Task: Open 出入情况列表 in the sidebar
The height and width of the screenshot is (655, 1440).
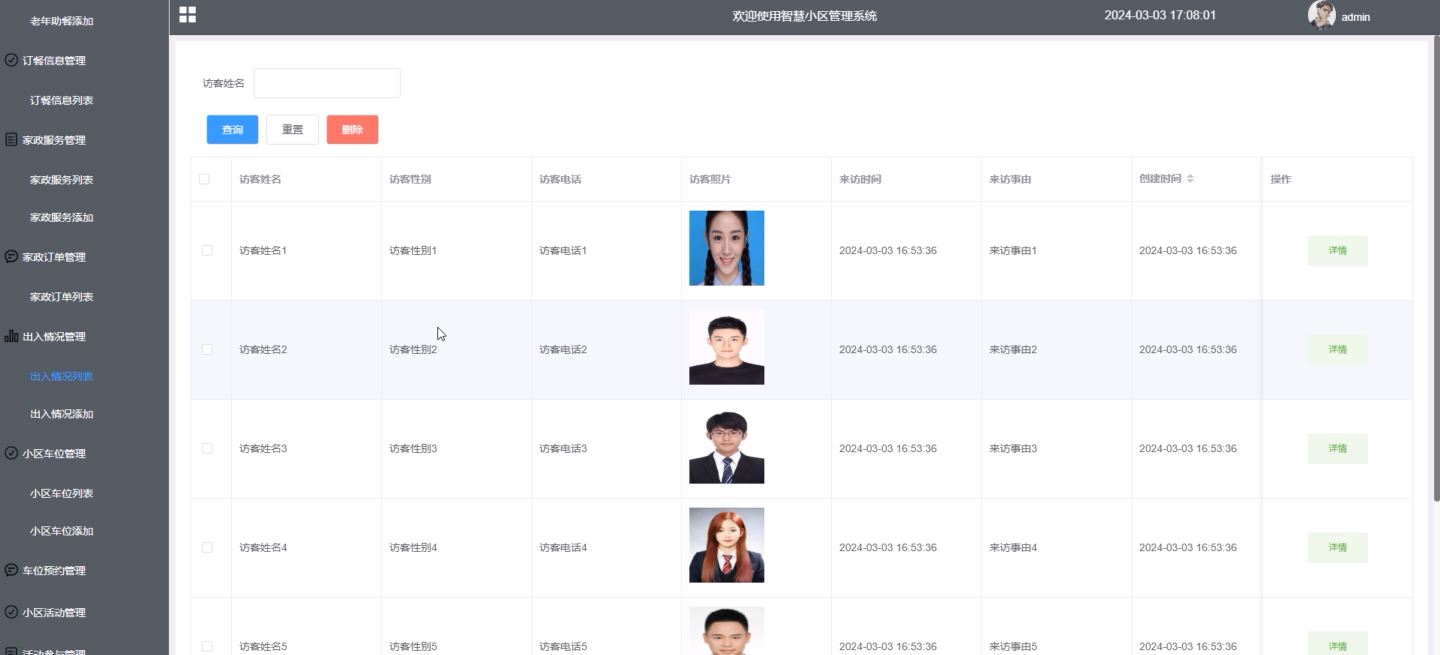Action: coord(62,377)
